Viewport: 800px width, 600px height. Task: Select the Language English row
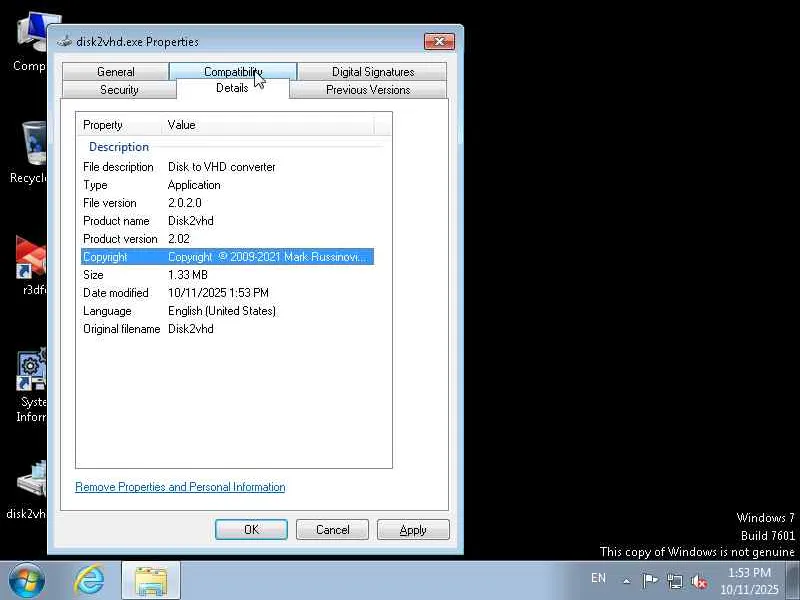coord(227,311)
